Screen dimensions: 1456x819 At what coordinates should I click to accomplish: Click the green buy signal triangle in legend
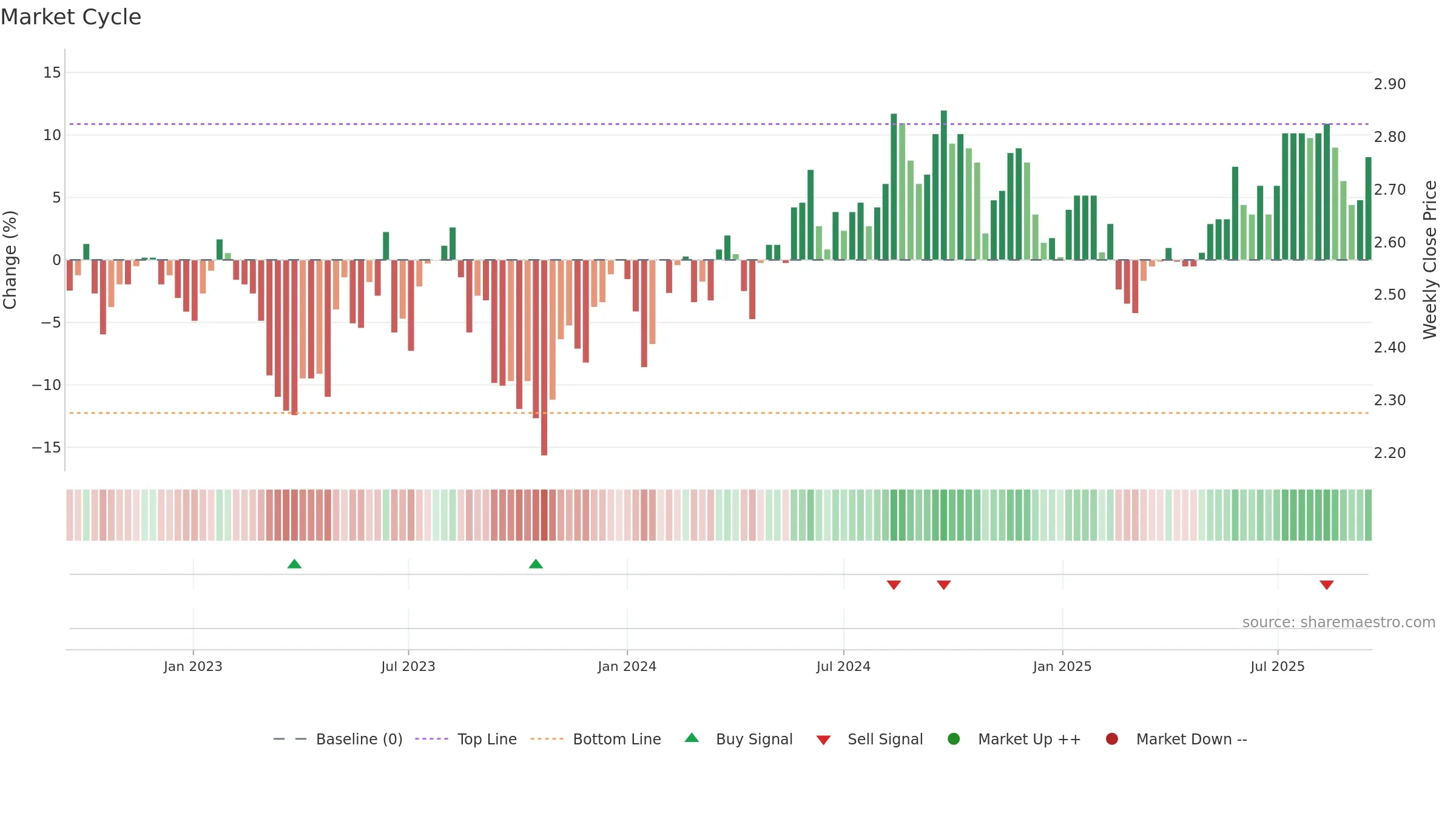(692, 738)
